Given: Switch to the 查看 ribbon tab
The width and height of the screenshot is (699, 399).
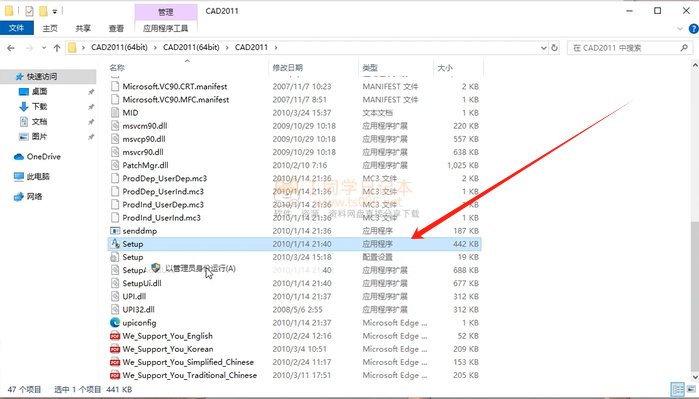Looking at the screenshot, I should tap(116, 28).
